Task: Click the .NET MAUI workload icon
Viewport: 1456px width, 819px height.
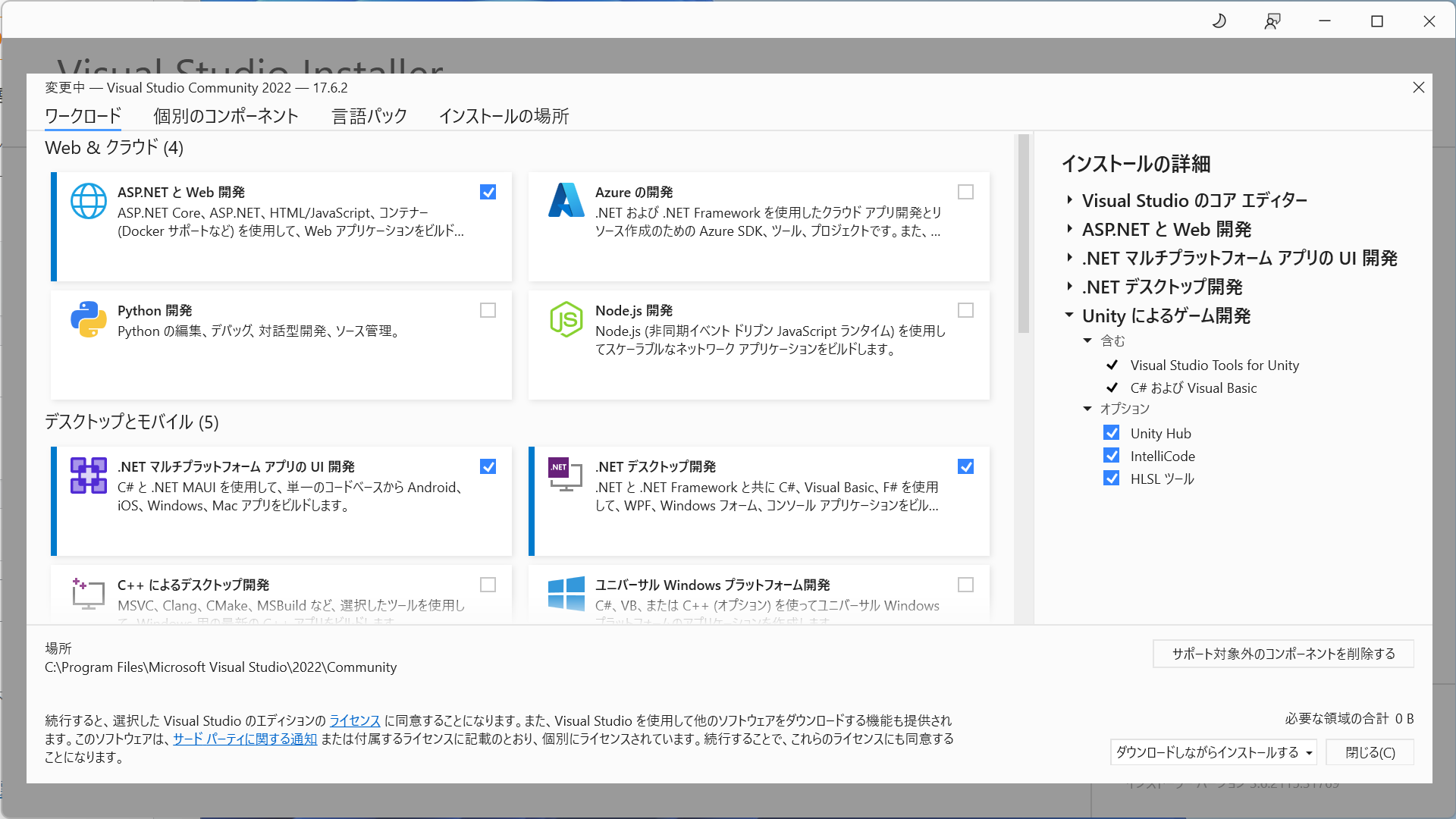Action: tap(89, 475)
